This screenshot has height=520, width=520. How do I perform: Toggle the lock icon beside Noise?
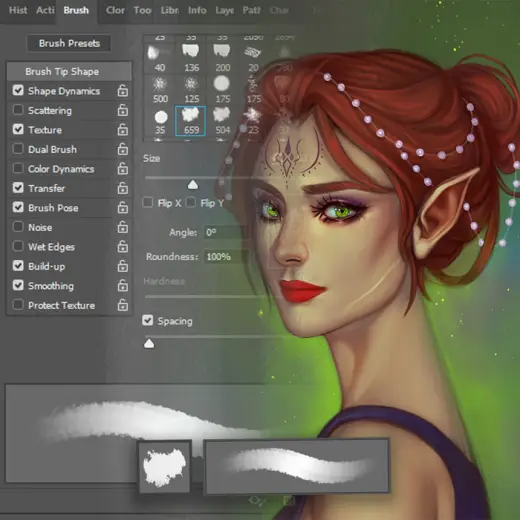tap(123, 227)
